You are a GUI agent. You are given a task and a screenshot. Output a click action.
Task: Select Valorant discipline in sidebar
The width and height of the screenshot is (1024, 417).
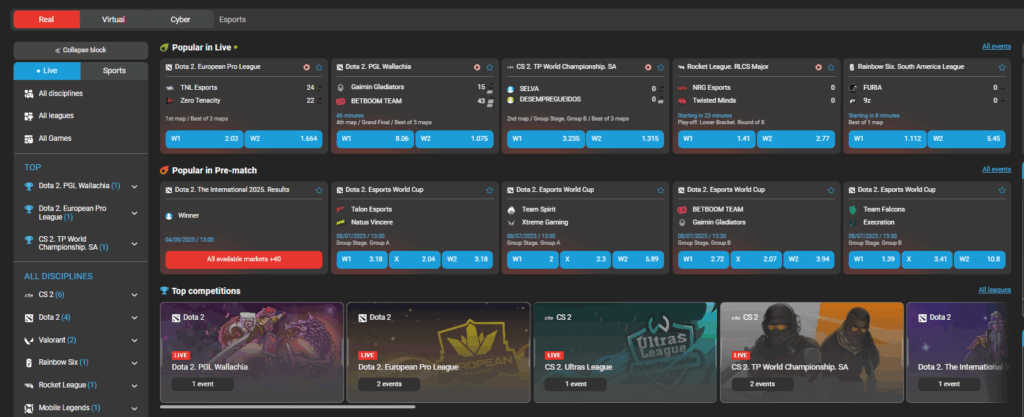pos(81,340)
